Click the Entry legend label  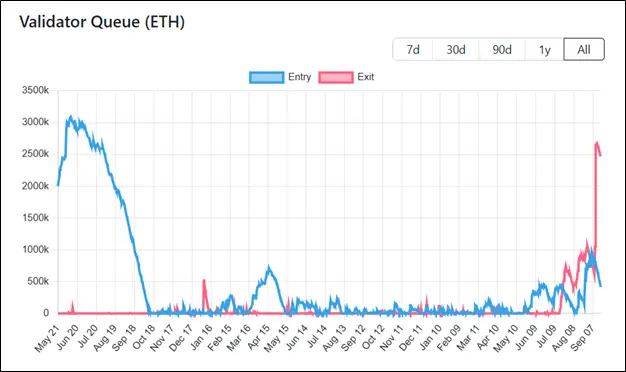coord(299,77)
